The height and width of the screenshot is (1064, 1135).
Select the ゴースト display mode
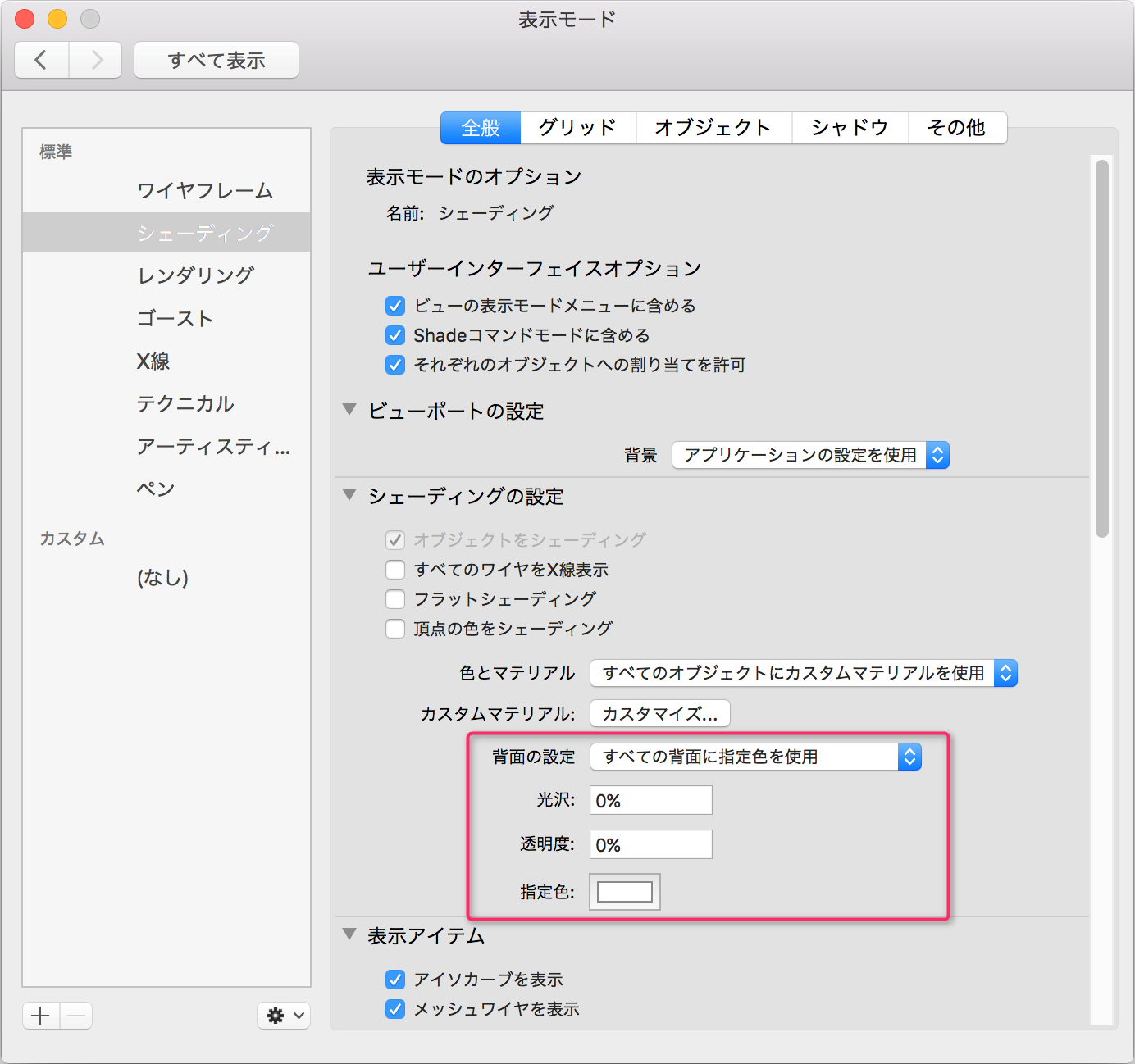pyautogui.click(x=175, y=318)
